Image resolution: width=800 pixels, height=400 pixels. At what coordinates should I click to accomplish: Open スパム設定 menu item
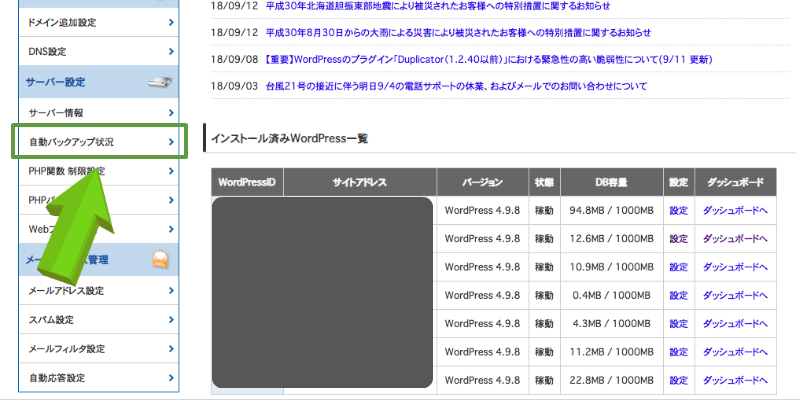point(98,320)
